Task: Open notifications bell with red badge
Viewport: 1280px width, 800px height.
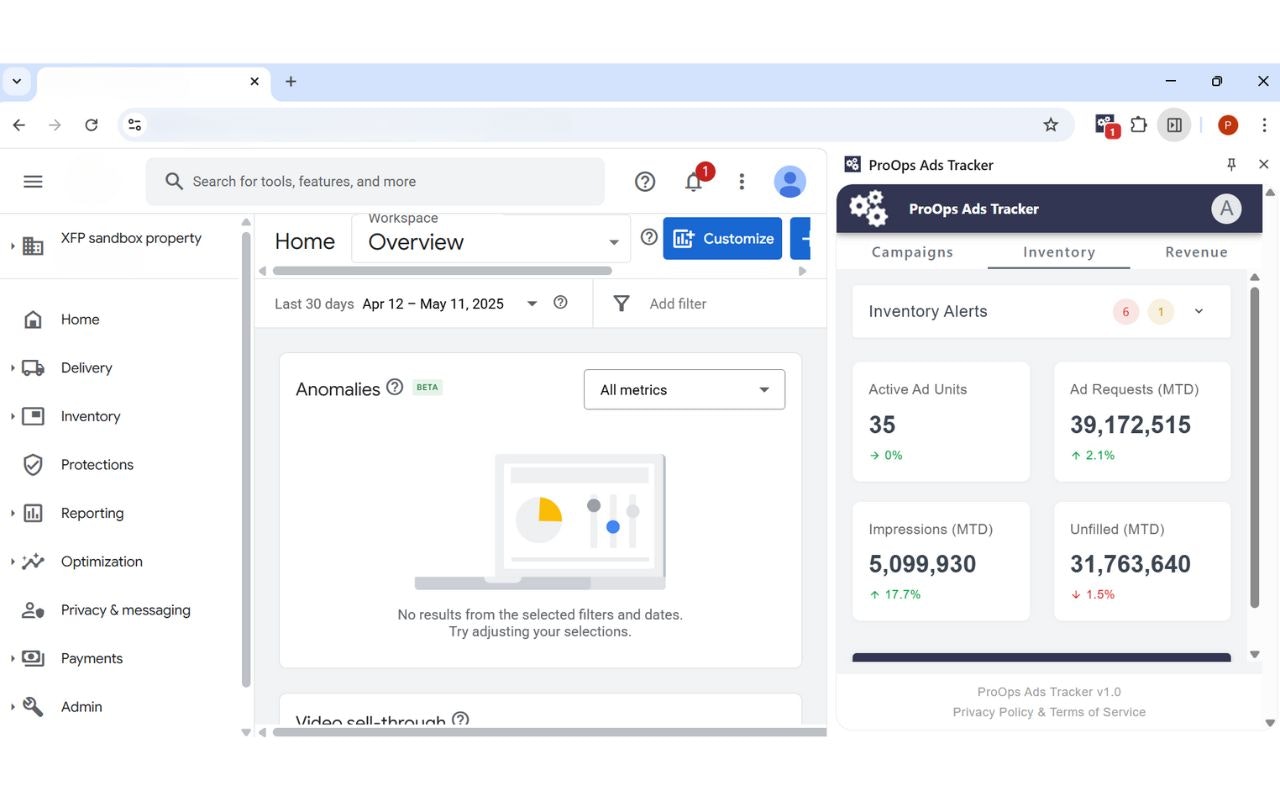Action: [x=694, y=181]
